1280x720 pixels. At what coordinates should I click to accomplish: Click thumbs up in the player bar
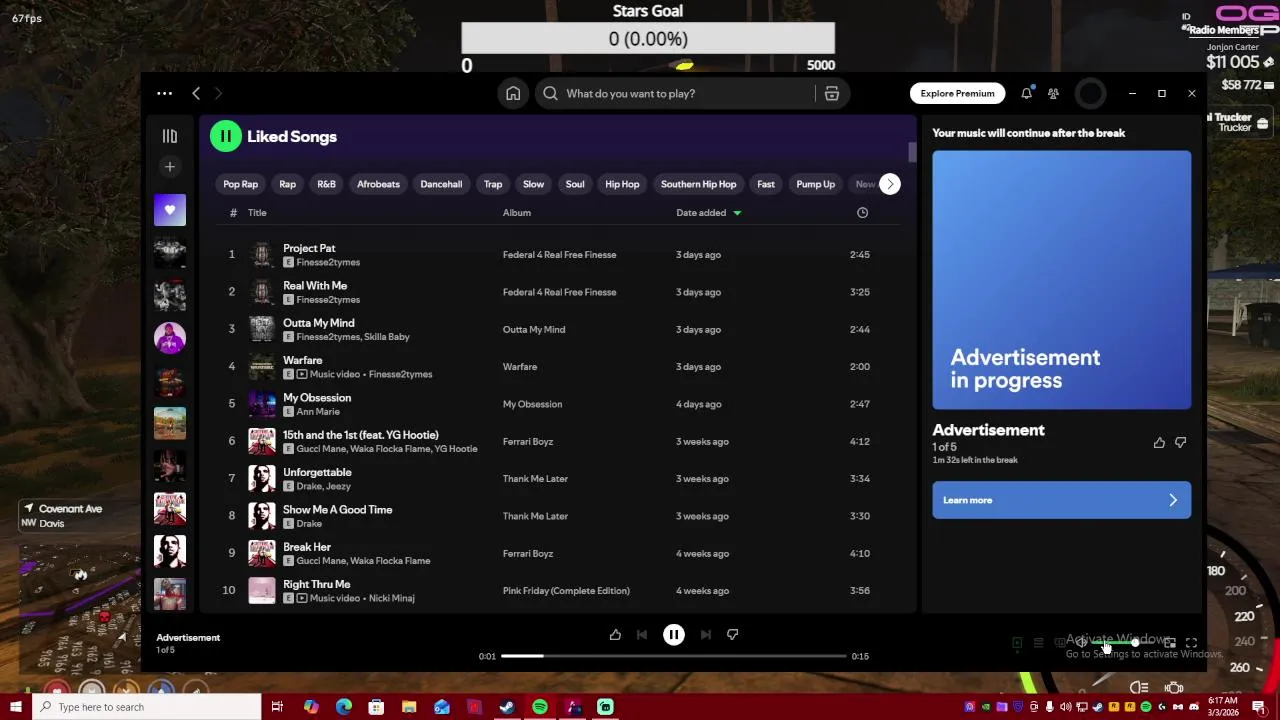click(615, 634)
